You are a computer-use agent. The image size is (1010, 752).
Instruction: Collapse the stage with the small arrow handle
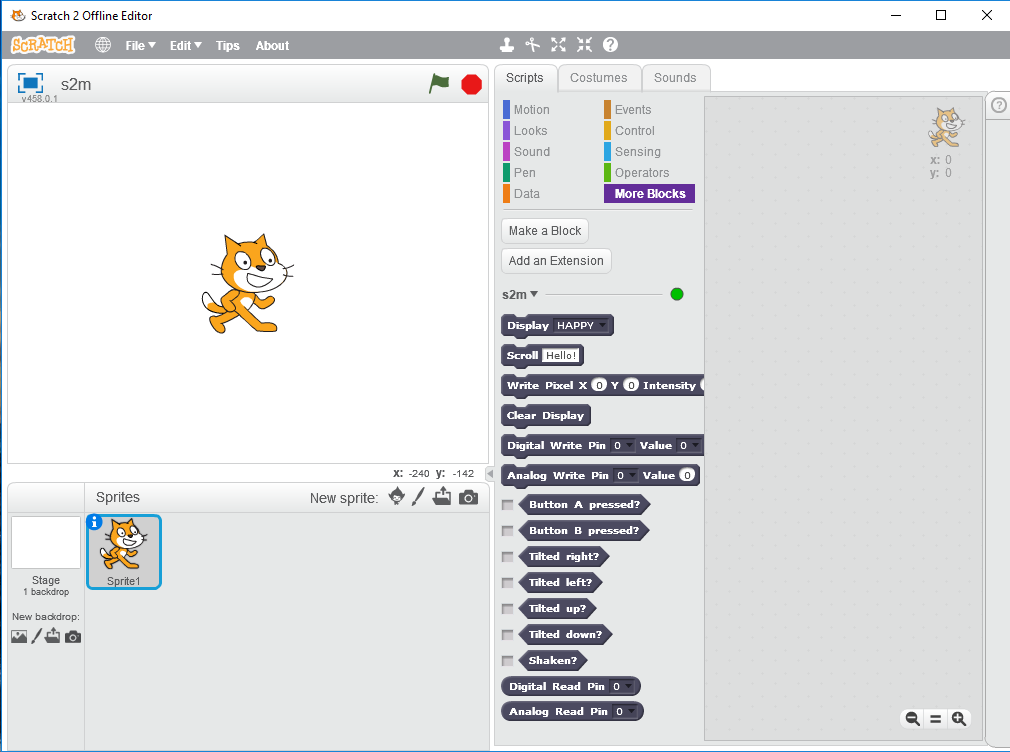pos(490,474)
